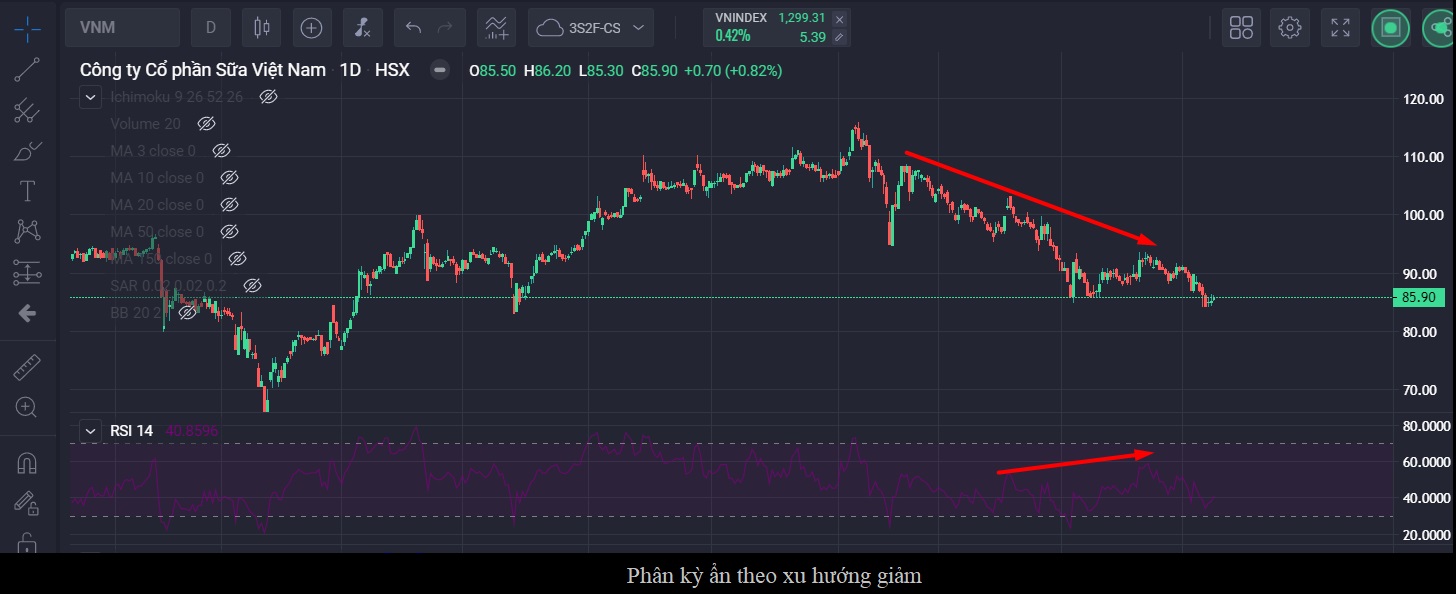Enable the magnet snap mode
This screenshot has width=1456, height=594.
coord(27,463)
